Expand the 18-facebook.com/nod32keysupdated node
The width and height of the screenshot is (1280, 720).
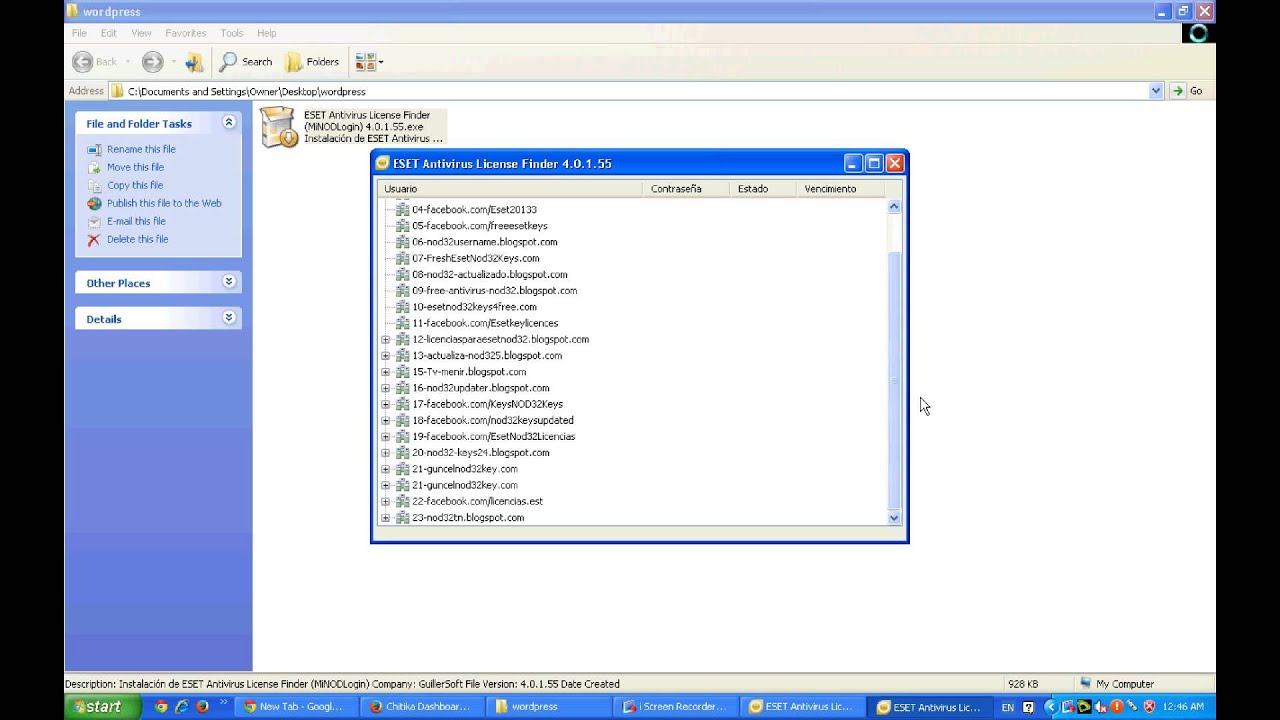(x=386, y=421)
